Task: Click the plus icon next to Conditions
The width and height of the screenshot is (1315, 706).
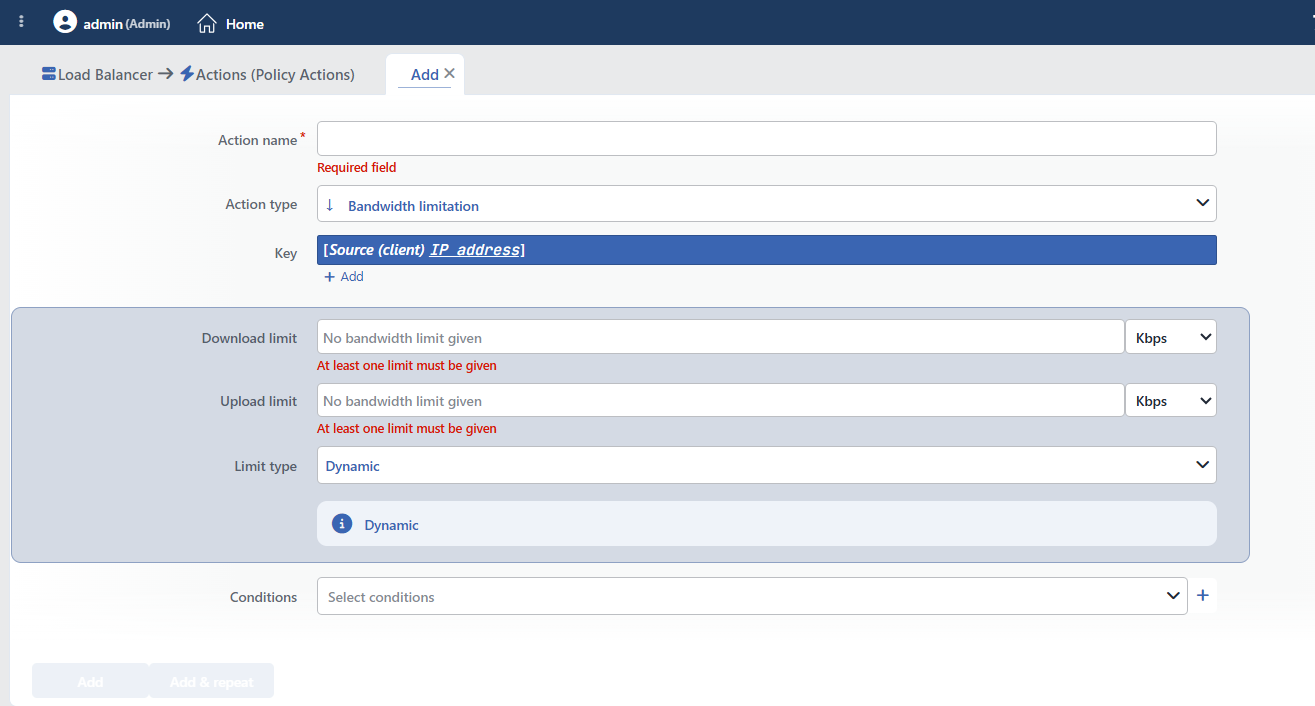Action: point(1203,596)
